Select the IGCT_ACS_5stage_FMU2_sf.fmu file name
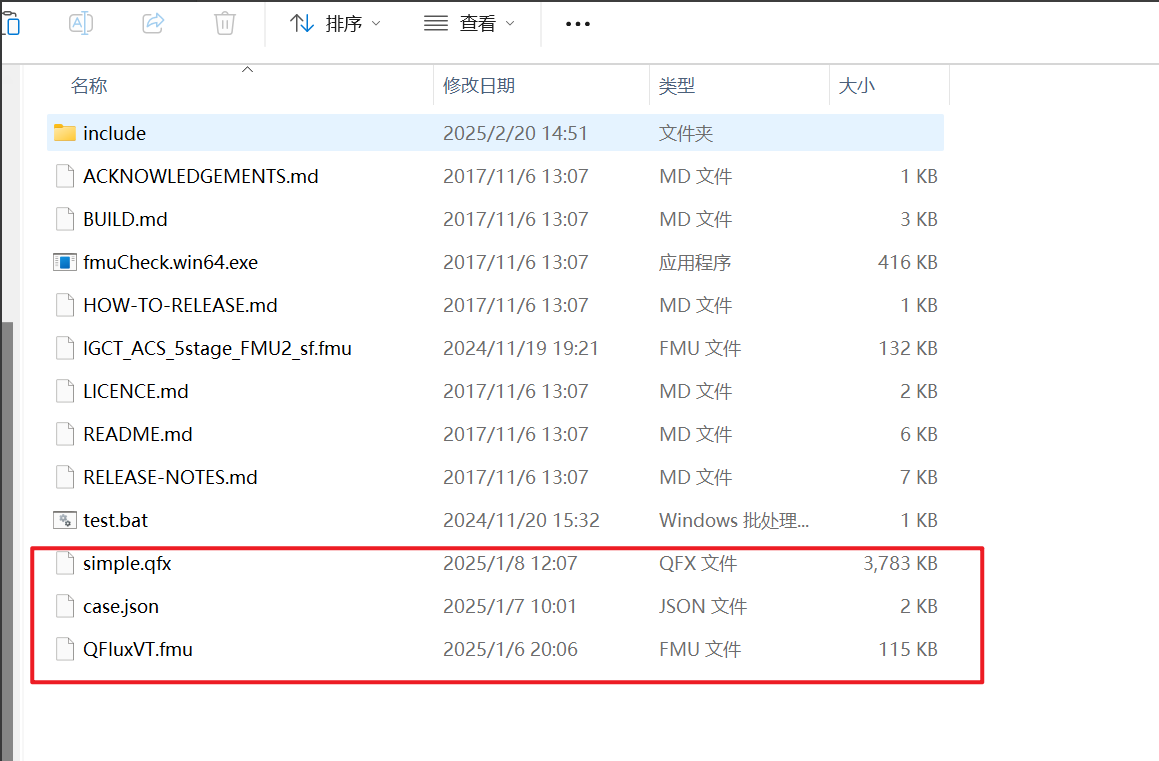Image resolution: width=1159 pixels, height=761 pixels. pyautogui.click(x=217, y=348)
